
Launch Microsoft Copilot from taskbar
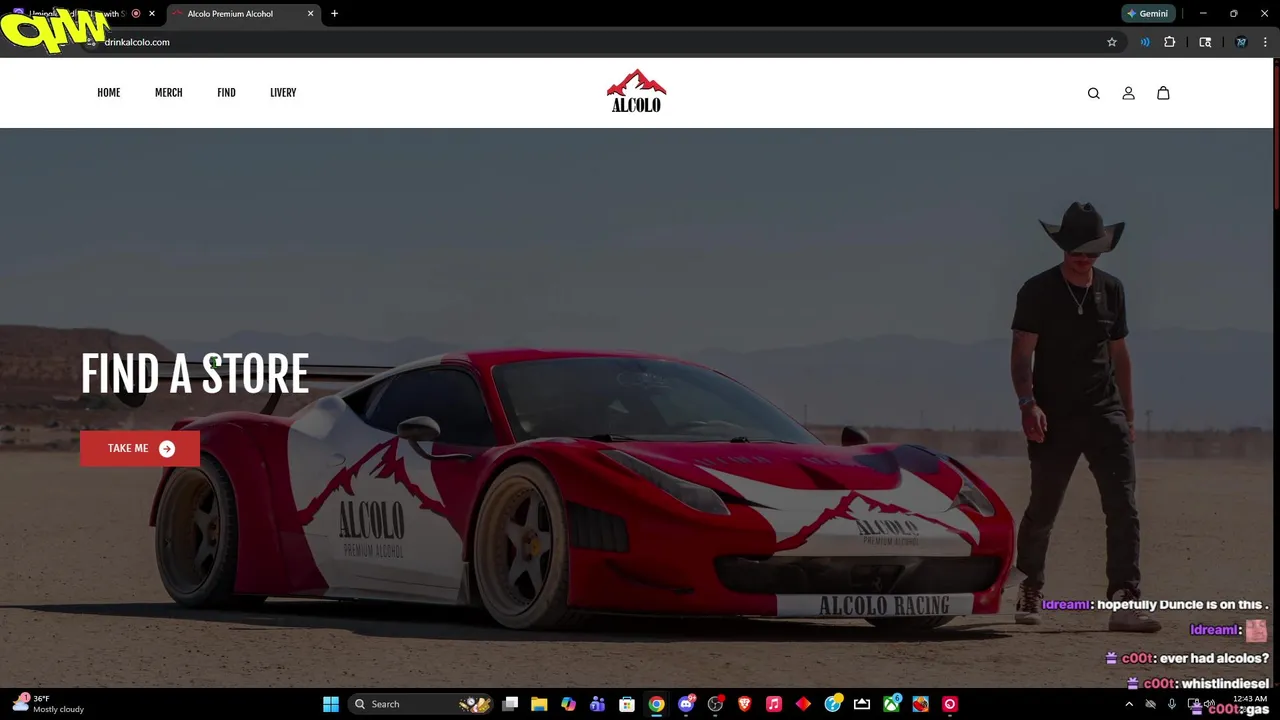pyautogui.click(x=568, y=704)
